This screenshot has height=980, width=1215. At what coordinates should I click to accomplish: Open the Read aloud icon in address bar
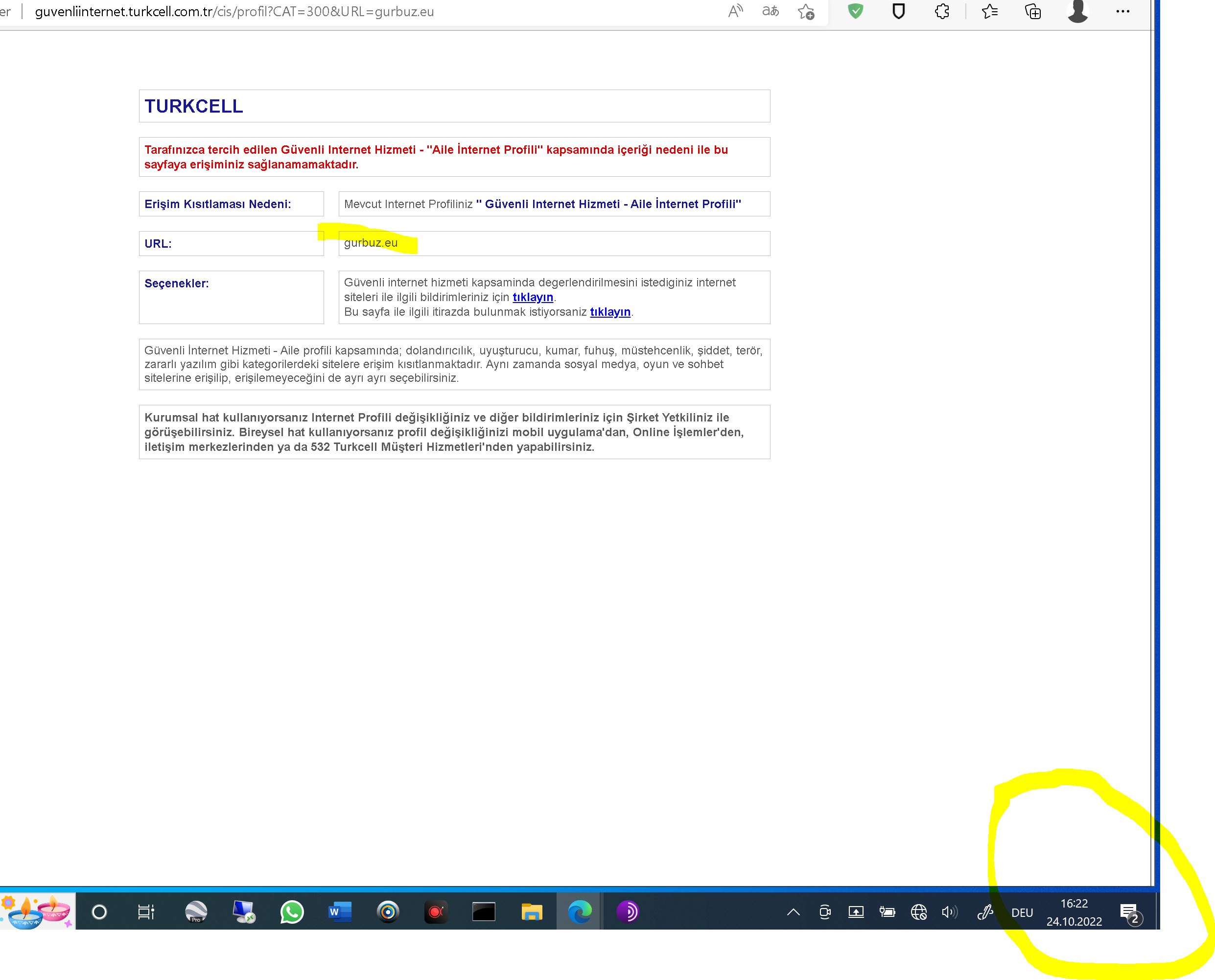tap(735, 11)
